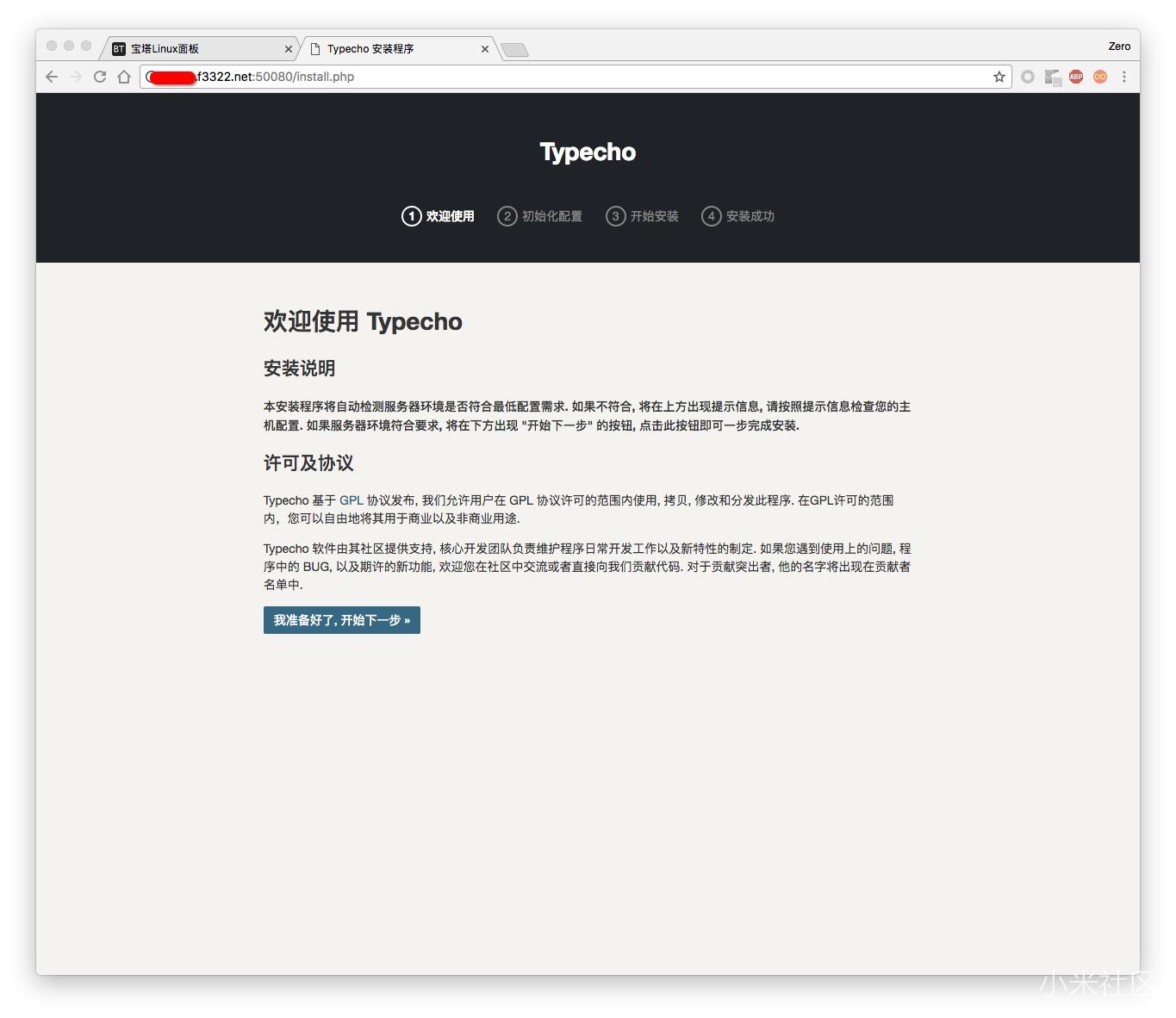This screenshot has height=1018, width=1176.
Task: Click the home icon in the toolbar
Action: [x=124, y=77]
